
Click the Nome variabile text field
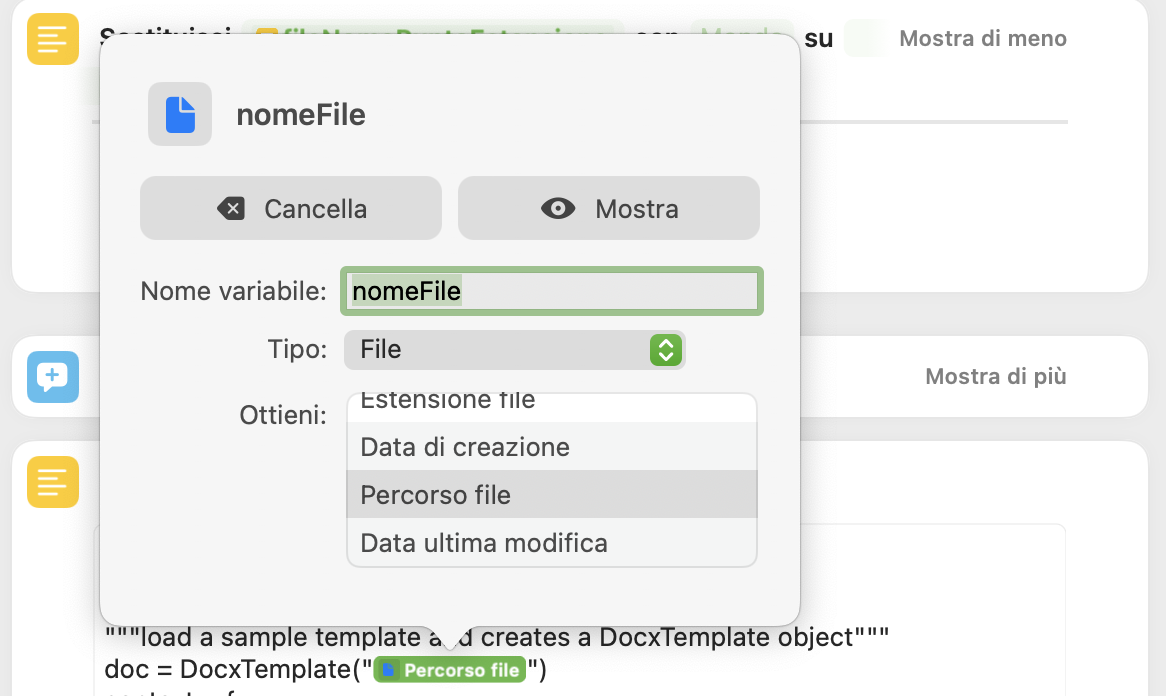pos(552,291)
